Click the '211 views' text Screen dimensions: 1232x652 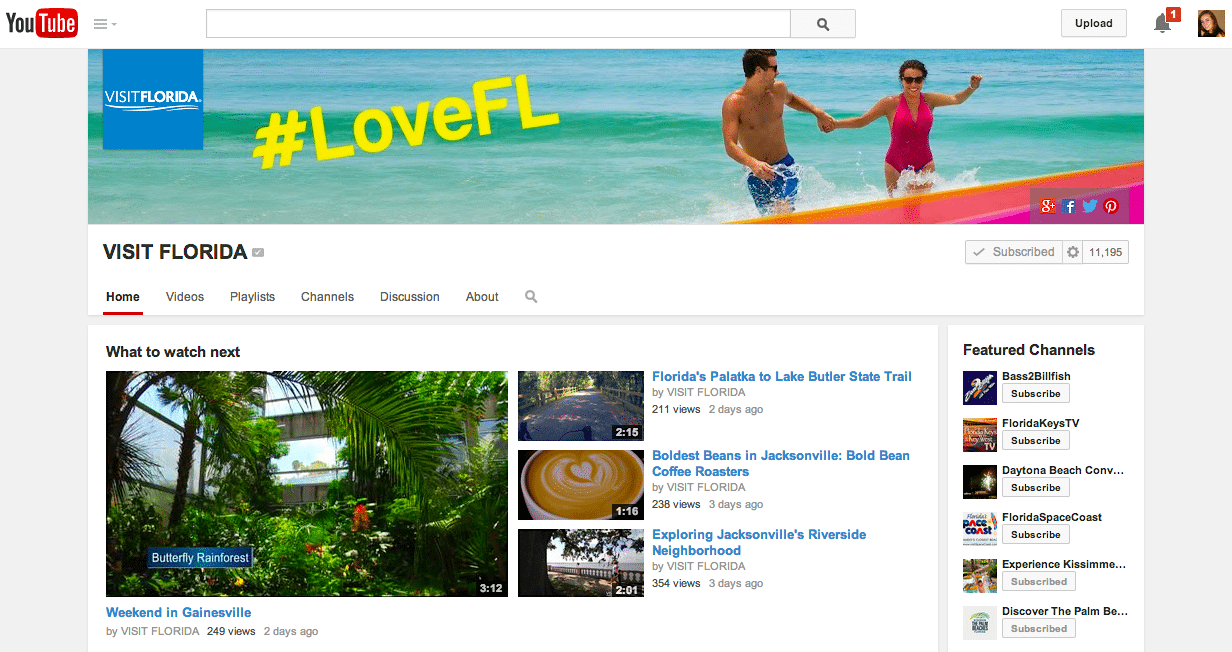point(676,410)
